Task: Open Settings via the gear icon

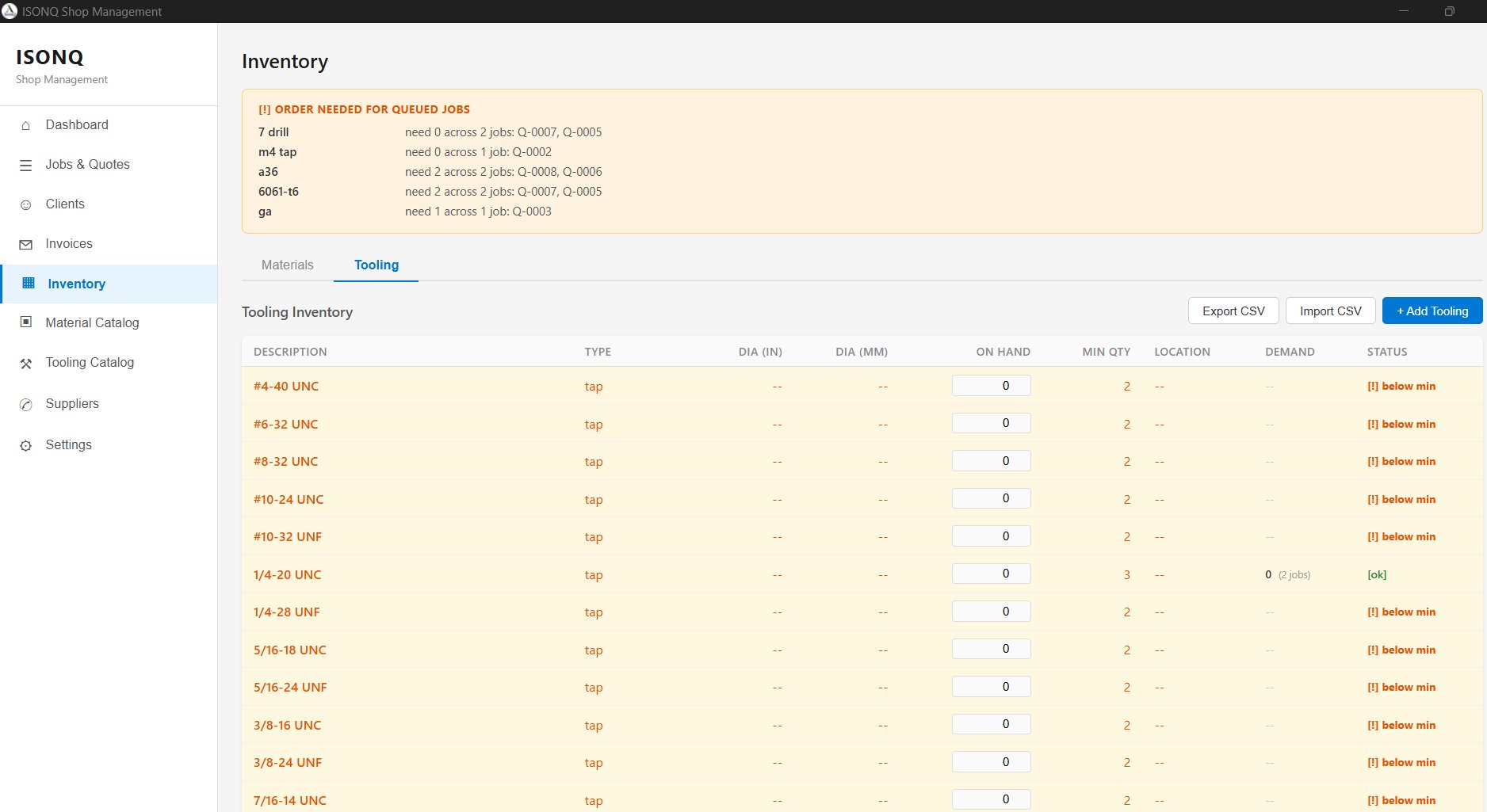Action: (25, 444)
